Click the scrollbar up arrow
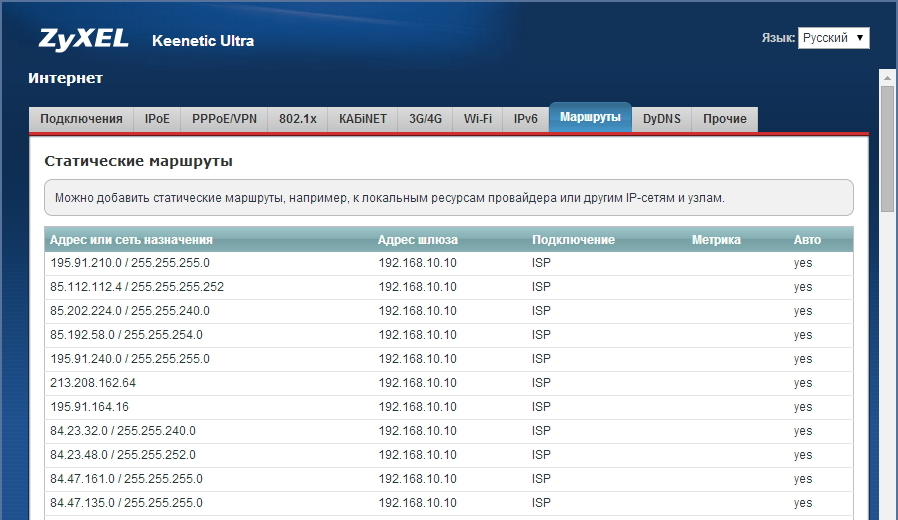 click(x=887, y=77)
